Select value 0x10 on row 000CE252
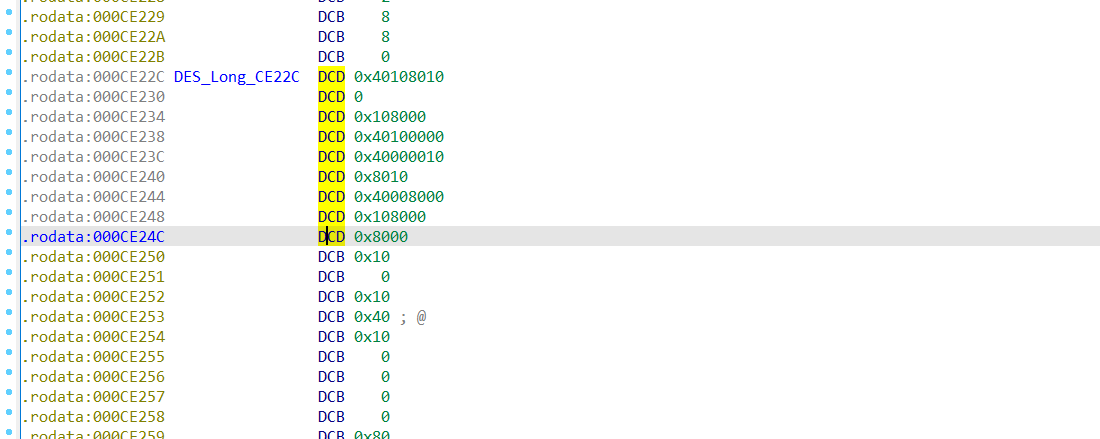This screenshot has height=439, width=1100. click(372, 297)
